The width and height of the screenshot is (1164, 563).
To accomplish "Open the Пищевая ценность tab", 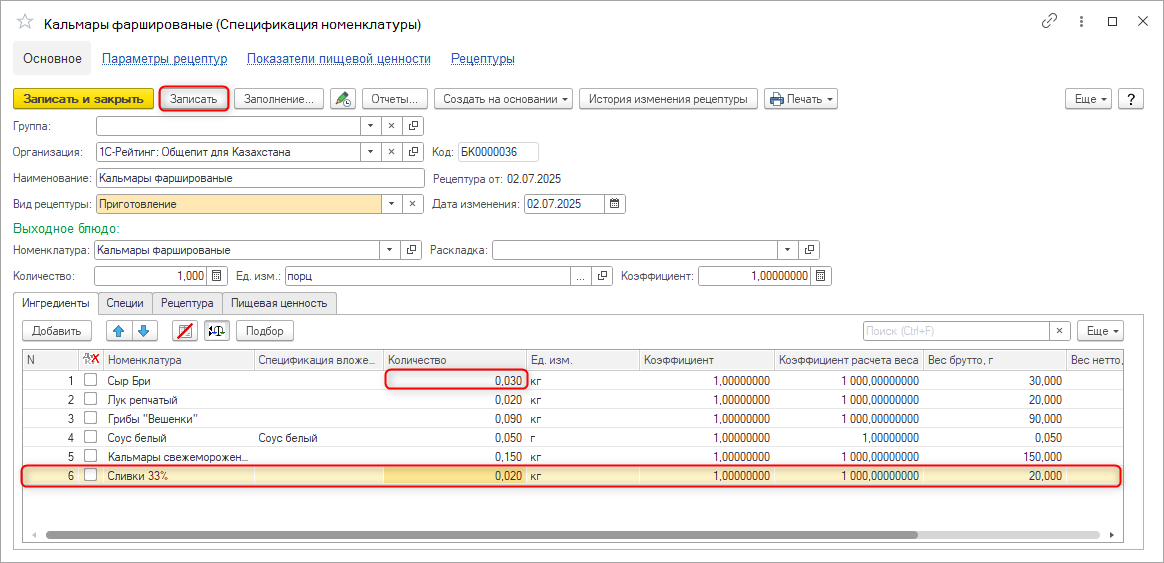I will (279, 303).
